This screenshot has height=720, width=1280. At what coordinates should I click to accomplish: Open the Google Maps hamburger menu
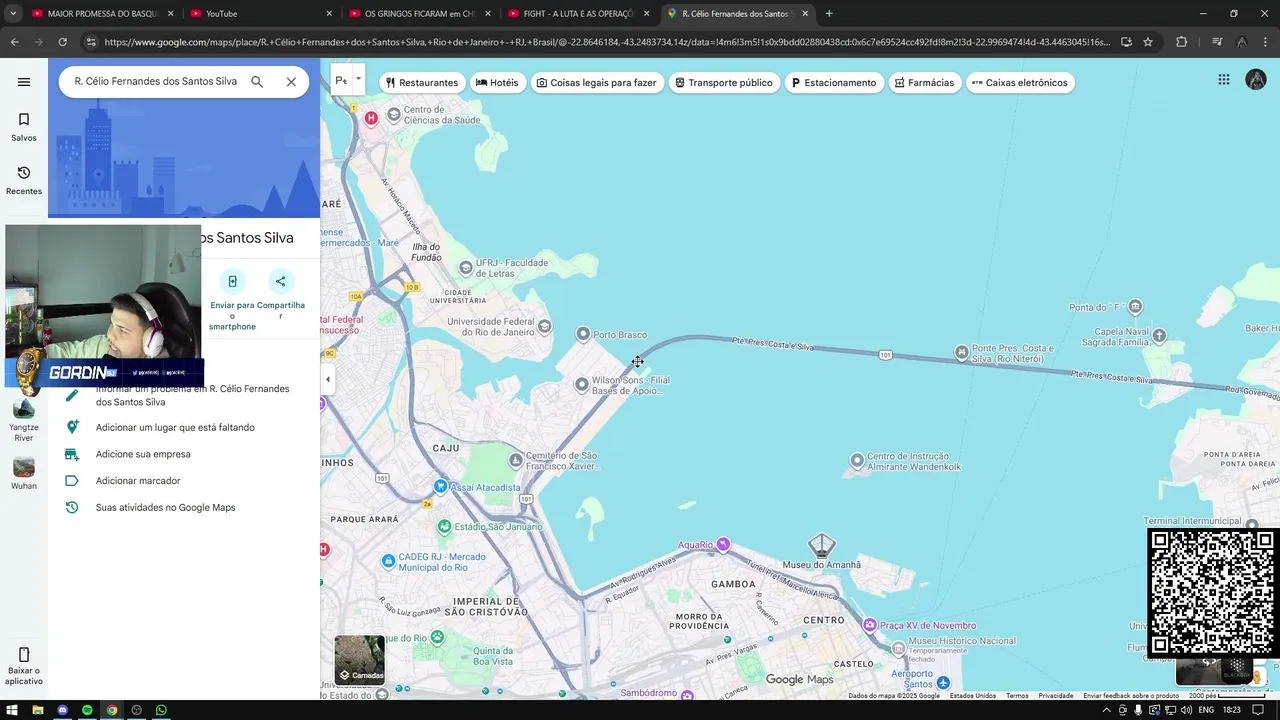(x=24, y=82)
